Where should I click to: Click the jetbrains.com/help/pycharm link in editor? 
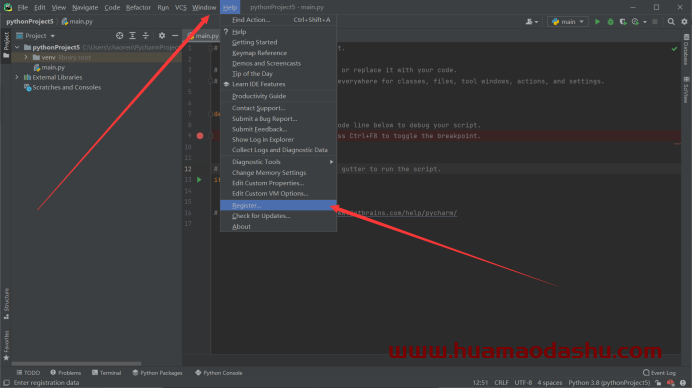[397, 213]
